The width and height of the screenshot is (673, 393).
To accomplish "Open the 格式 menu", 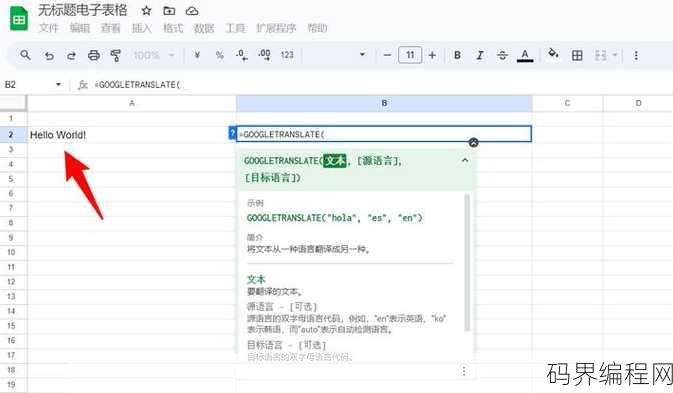I will pyautogui.click(x=173, y=28).
